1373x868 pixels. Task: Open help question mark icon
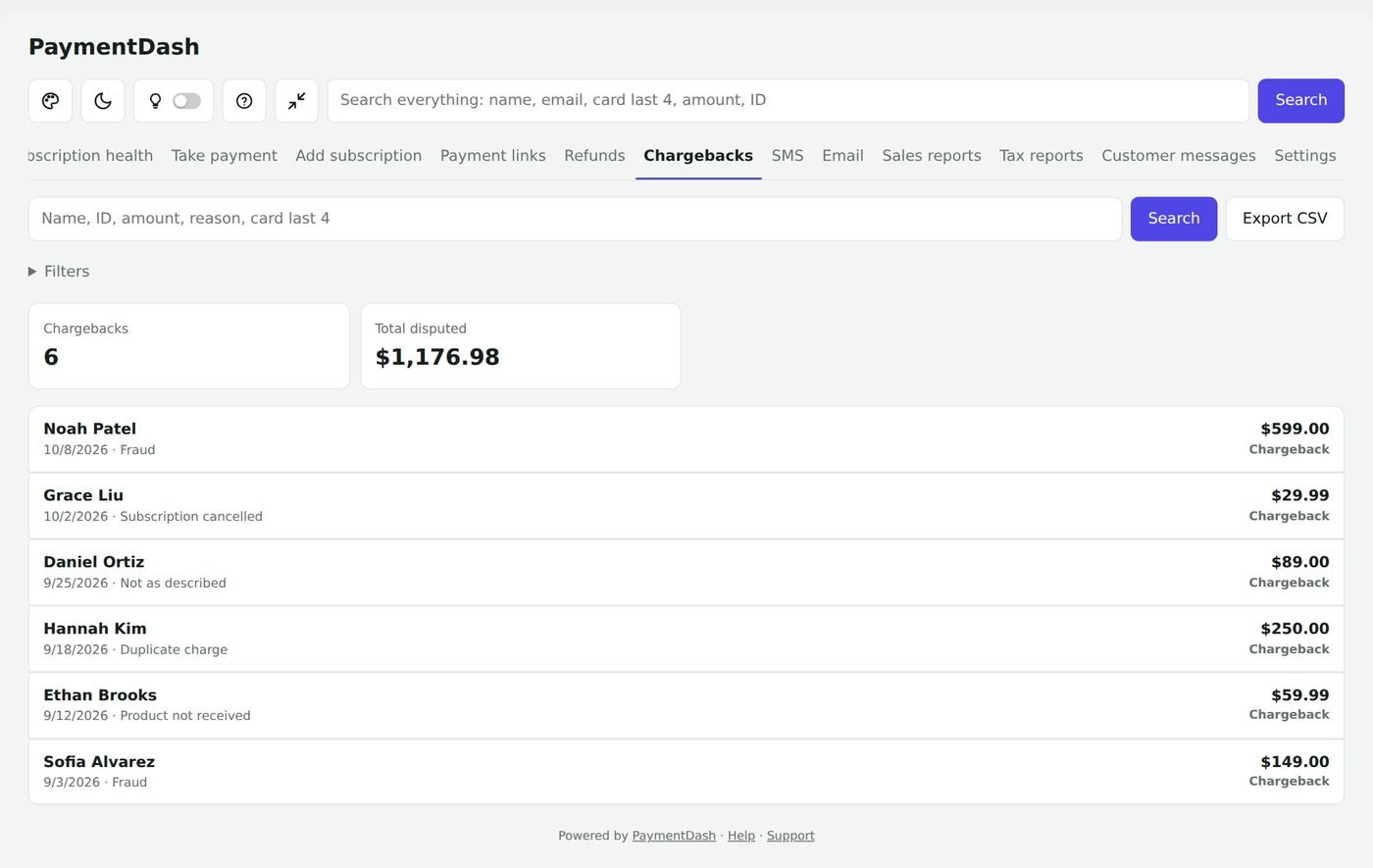pyautogui.click(x=244, y=101)
